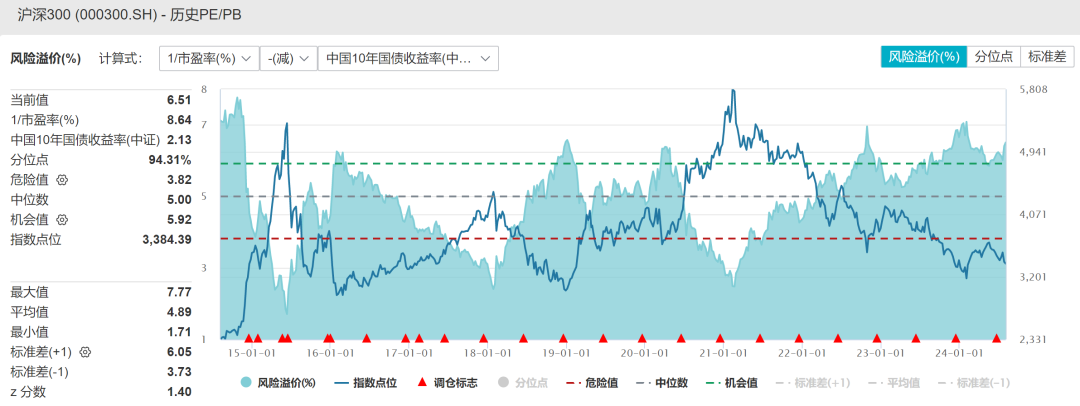This screenshot has height=406, width=1080.
Task: Open settings gear next to 机会值
Action: click(63, 220)
